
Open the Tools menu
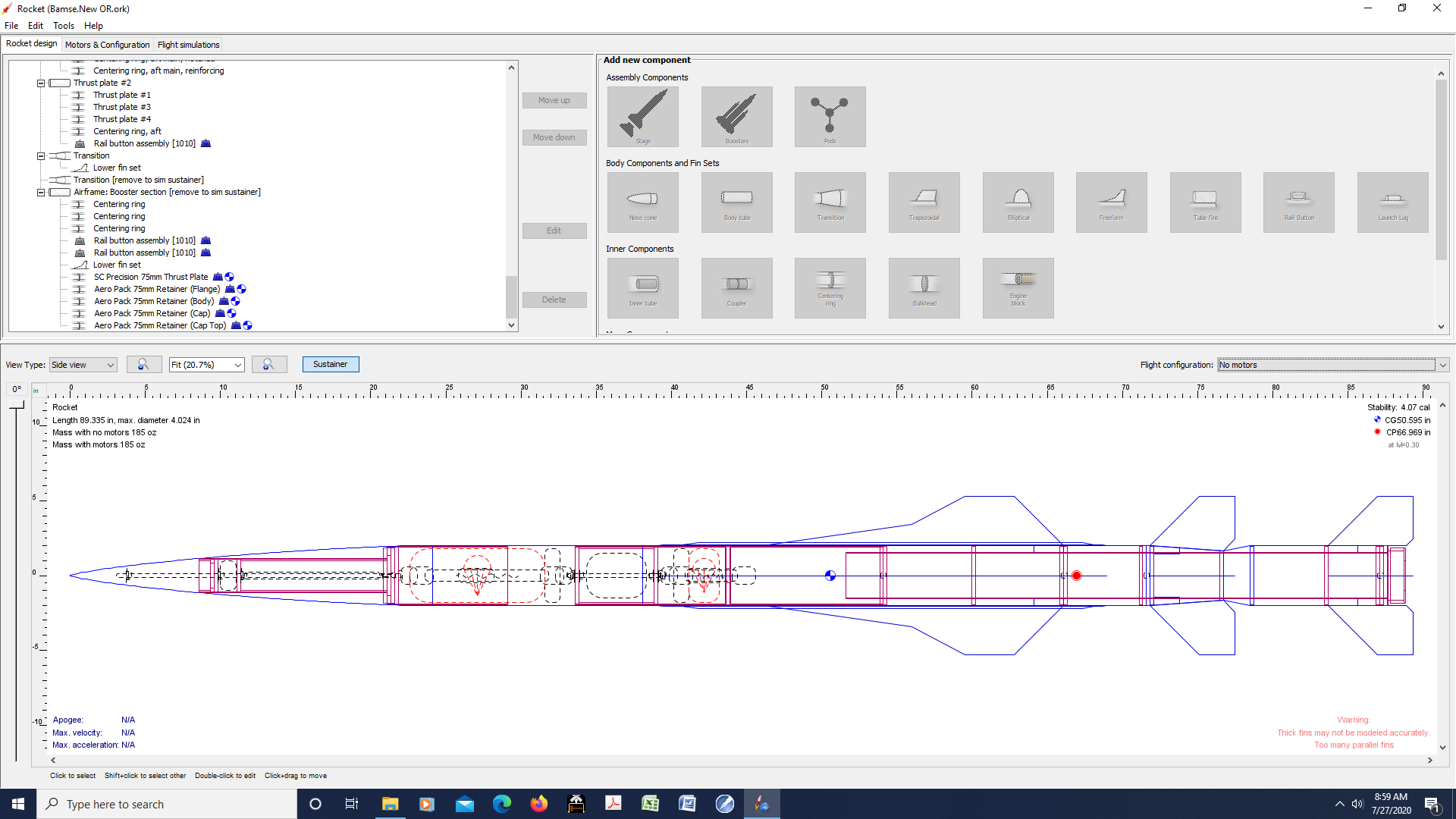[63, 25]
